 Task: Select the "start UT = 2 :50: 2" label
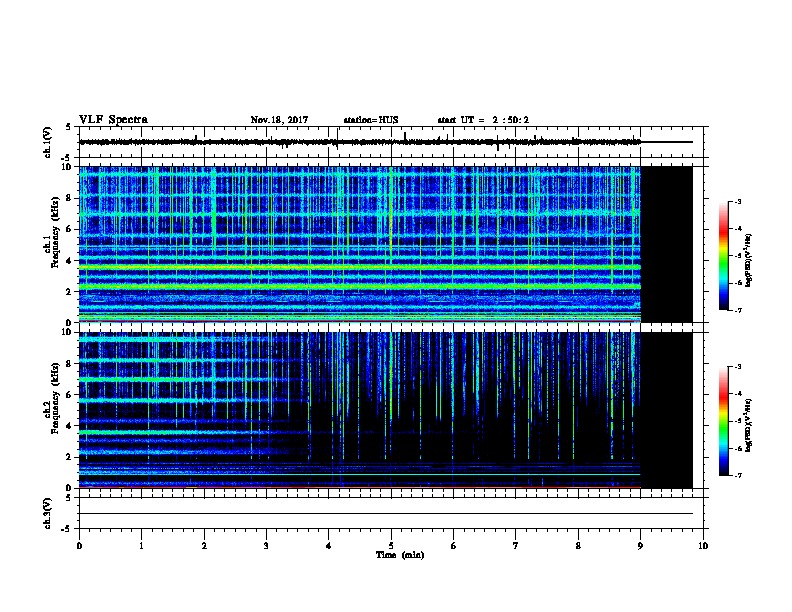coord(483,120)
